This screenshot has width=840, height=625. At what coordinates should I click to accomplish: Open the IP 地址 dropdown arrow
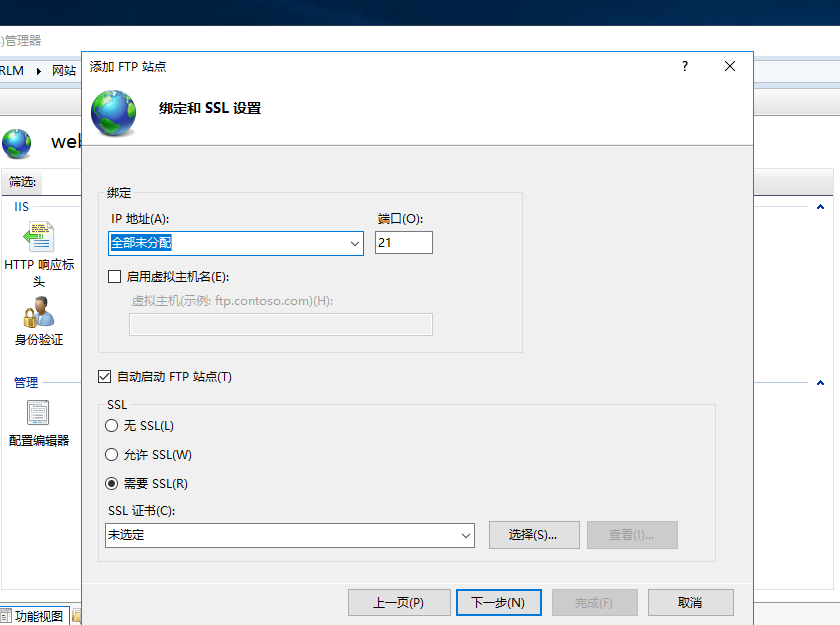point(355,243)
